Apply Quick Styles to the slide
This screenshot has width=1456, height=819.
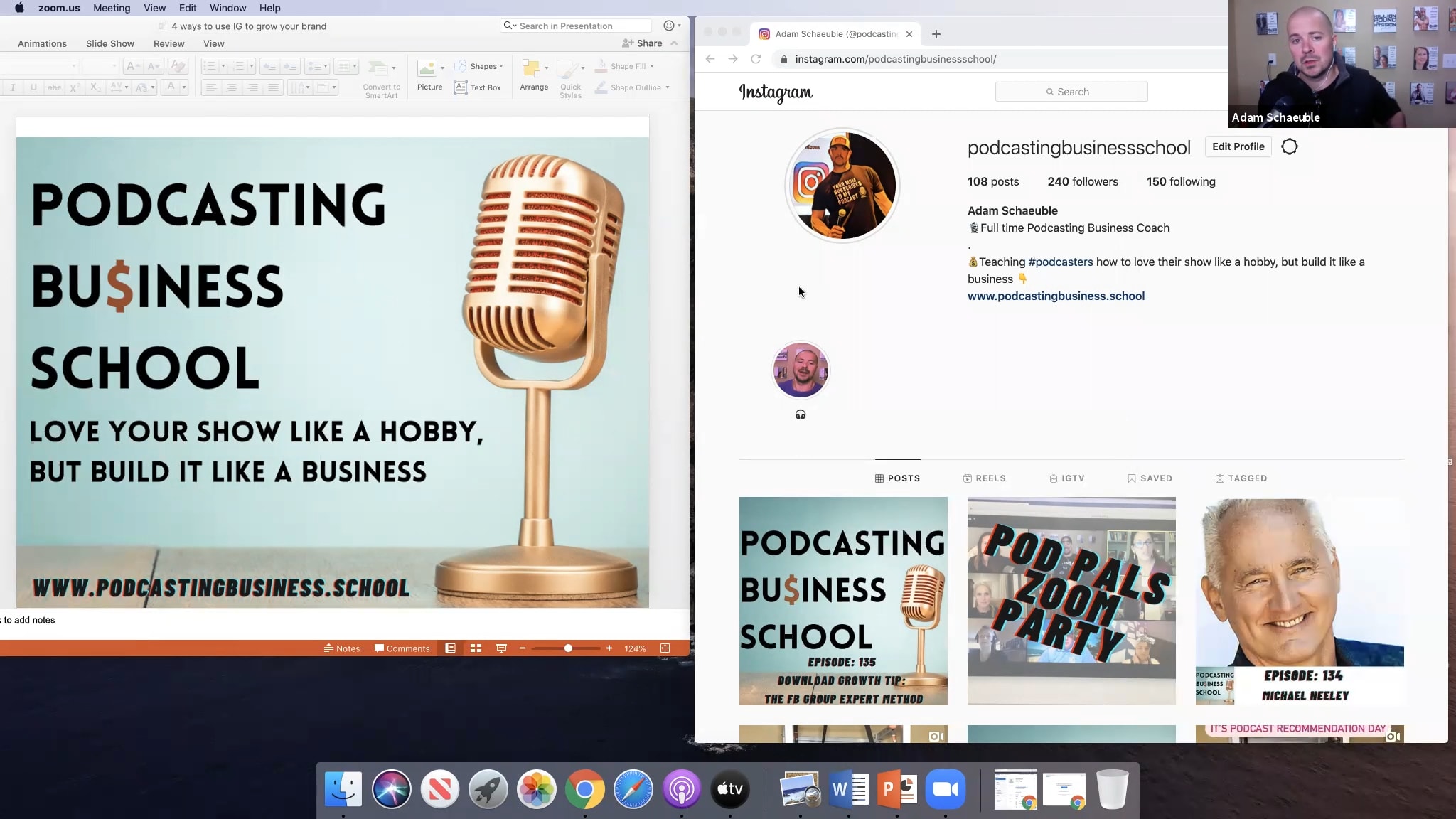click(x=570, y=76)
